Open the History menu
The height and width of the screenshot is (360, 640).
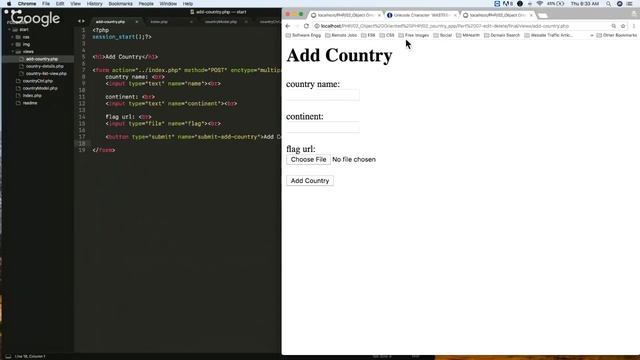tap(94, 4)
